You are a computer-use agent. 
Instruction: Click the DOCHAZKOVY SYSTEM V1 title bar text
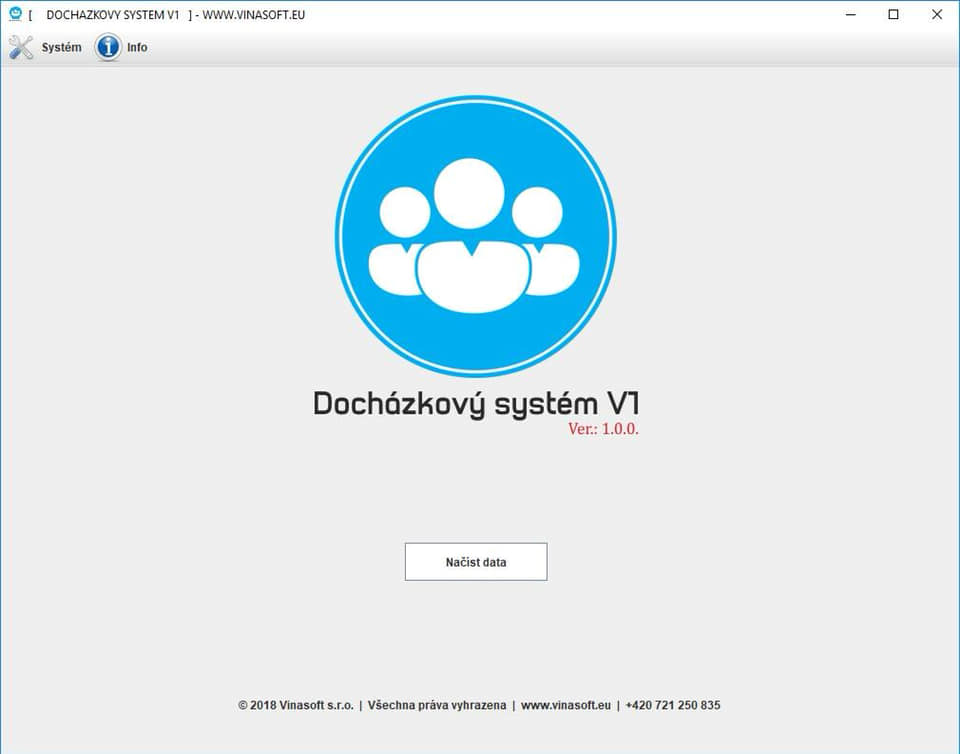coord(113,15)
